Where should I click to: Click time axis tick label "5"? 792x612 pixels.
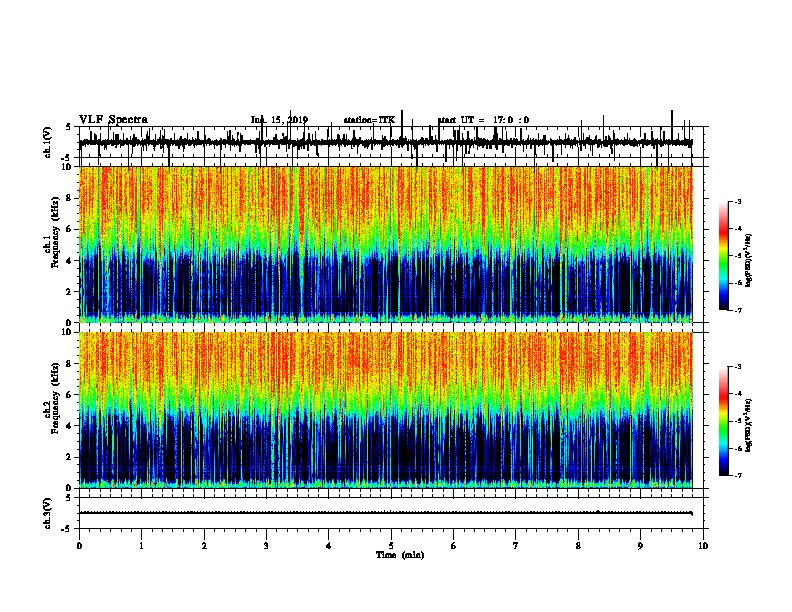pos(391,546)
